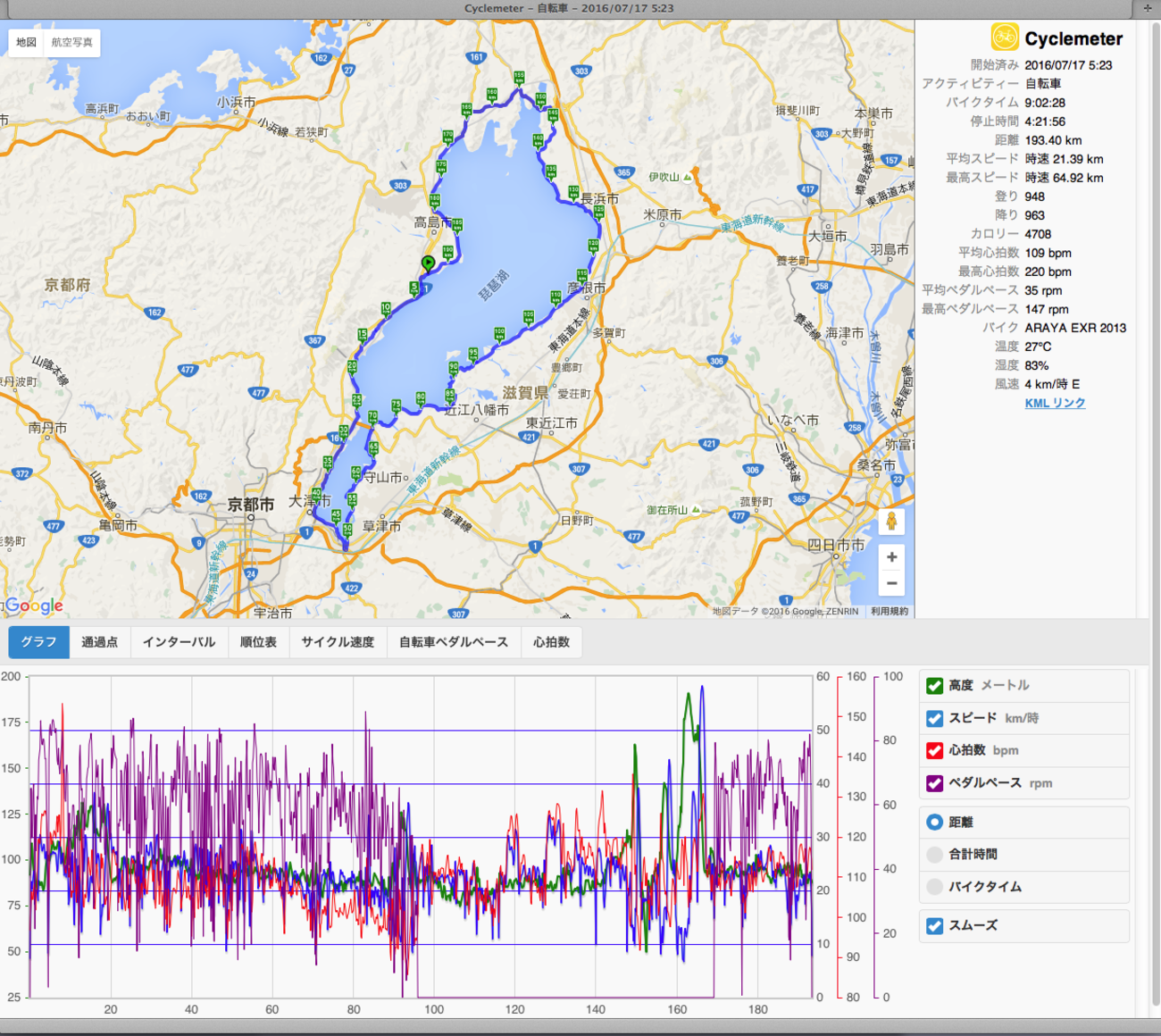
Task: Disable the スムーズ smoothing checkbox
Action: click(934, 926)
